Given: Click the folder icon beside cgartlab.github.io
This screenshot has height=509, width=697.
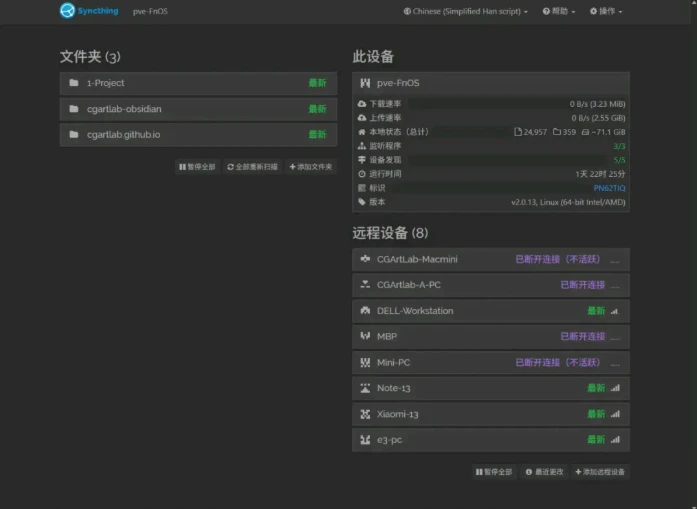Looking at the screenshot, I should point(74,135).
